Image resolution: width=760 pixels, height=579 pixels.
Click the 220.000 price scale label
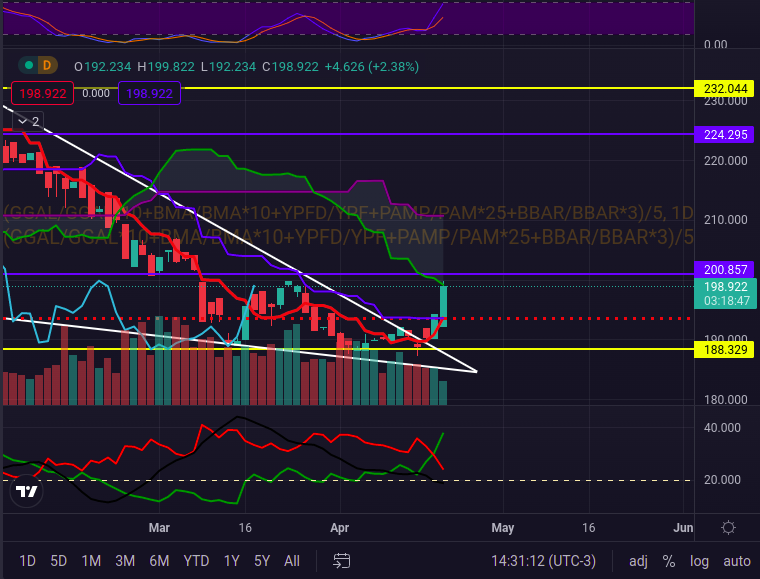tap(726, 161)
